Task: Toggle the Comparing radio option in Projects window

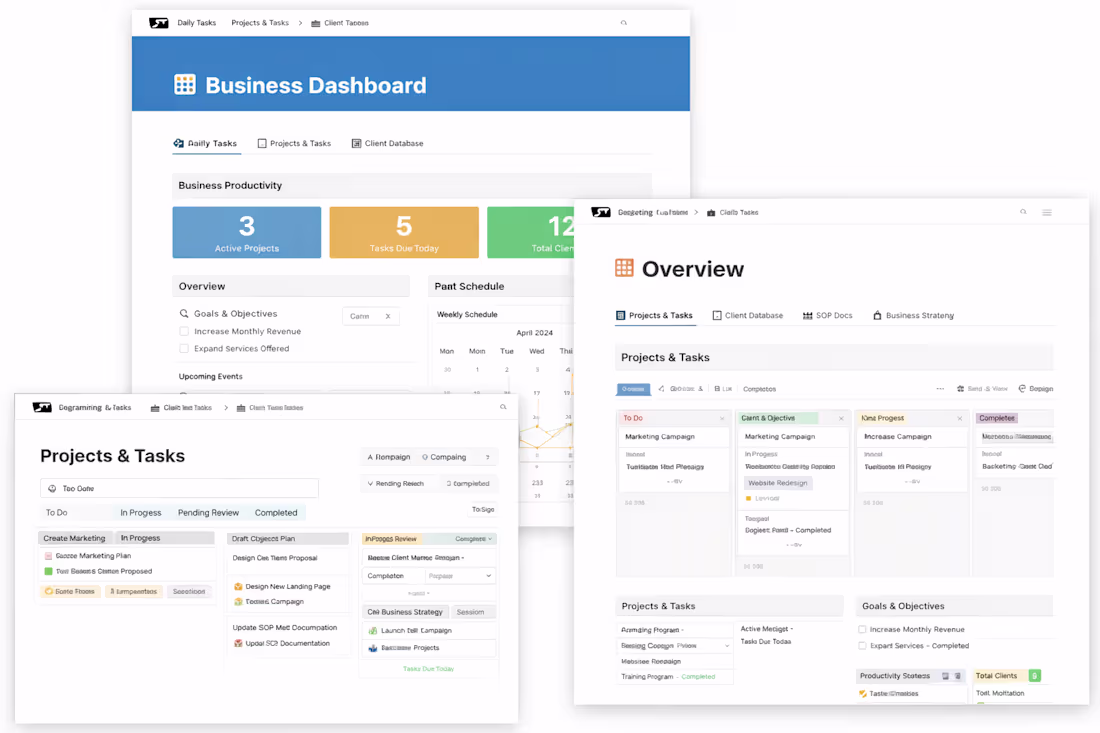Action: point(425,457)
